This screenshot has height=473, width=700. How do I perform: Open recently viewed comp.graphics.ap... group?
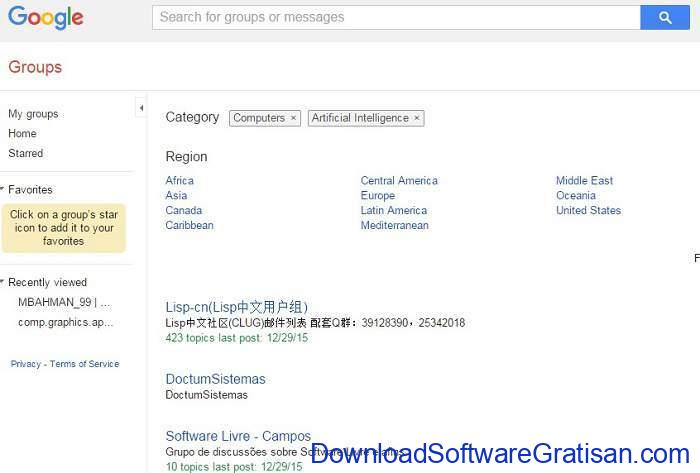(x=66, y=322)
